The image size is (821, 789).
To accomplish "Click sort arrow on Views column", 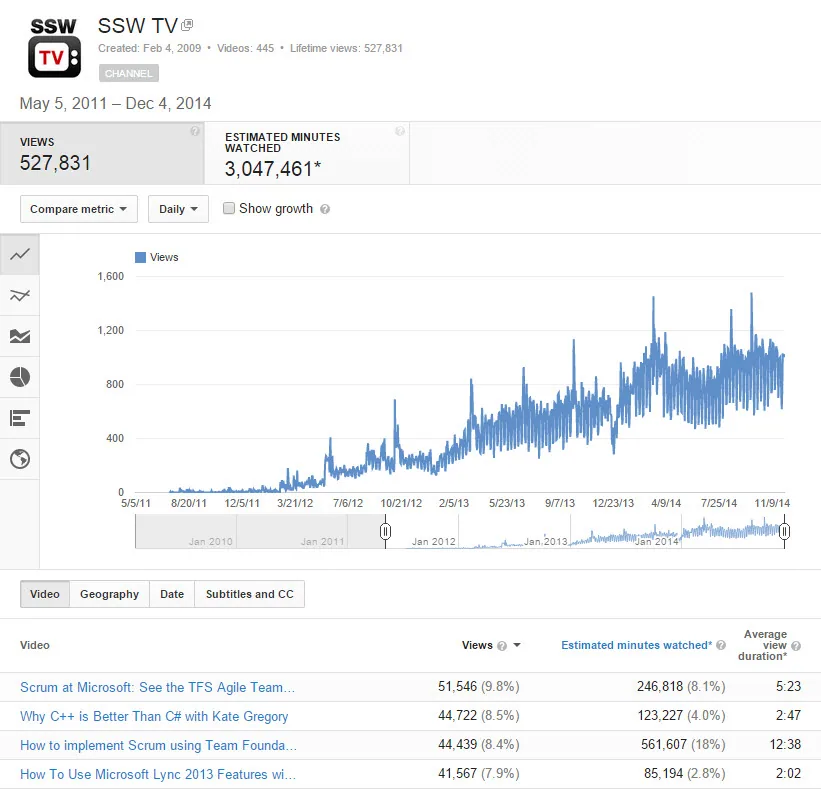I will tap(517, 646).
